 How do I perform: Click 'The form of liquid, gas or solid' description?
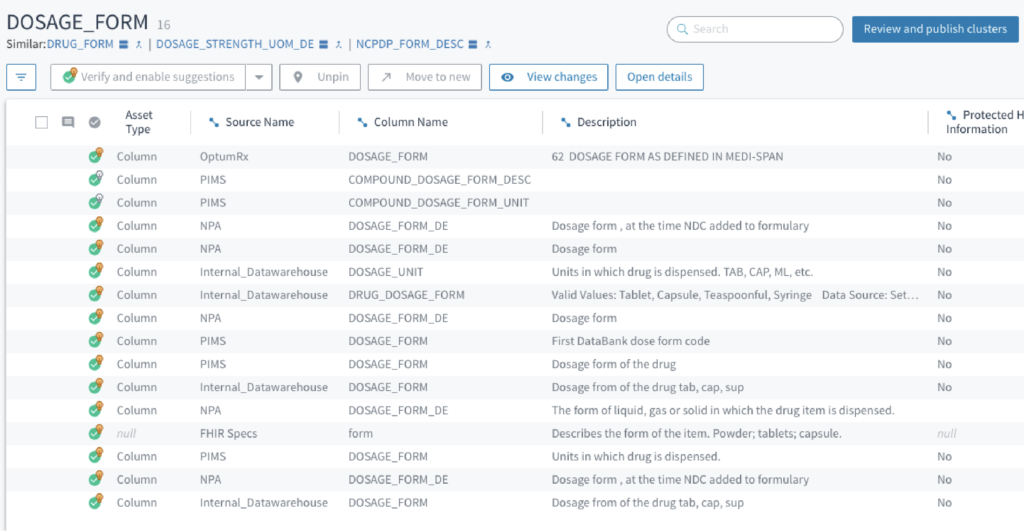point(723,410)
